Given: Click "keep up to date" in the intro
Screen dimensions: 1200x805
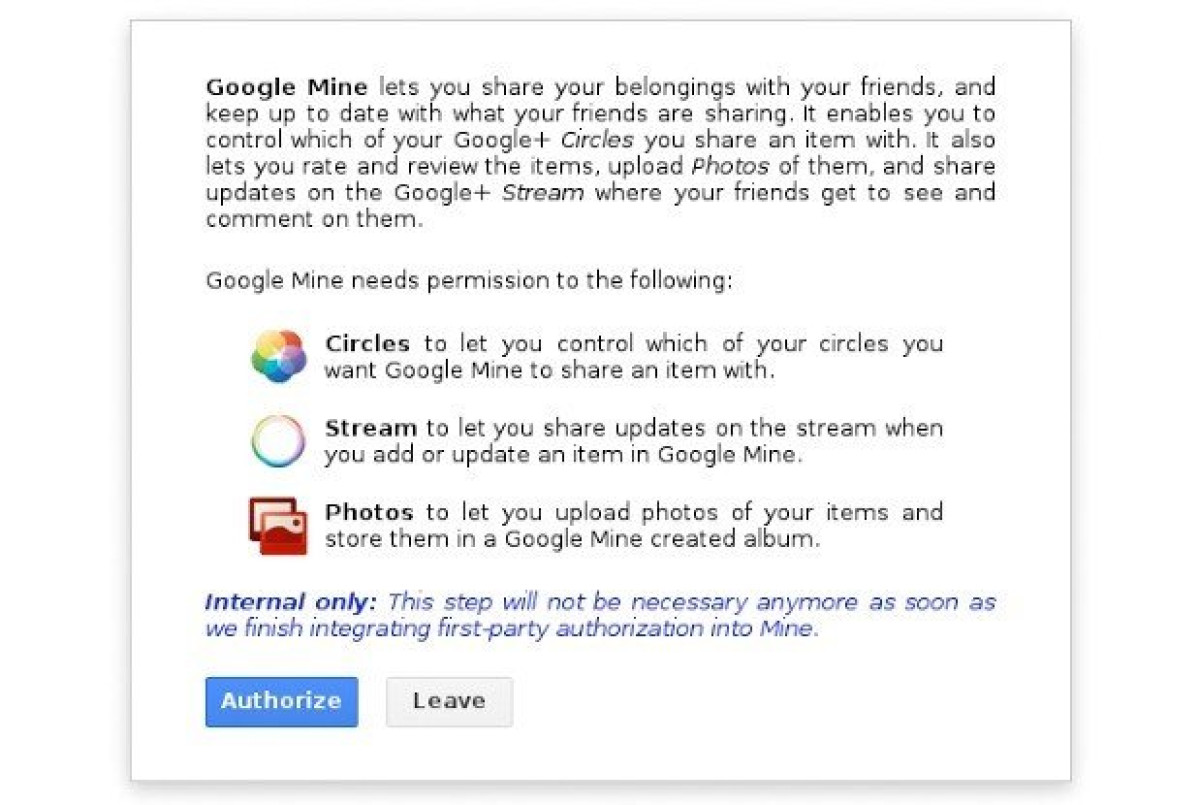Looking at the screenshot, I should tap(292, 113).
